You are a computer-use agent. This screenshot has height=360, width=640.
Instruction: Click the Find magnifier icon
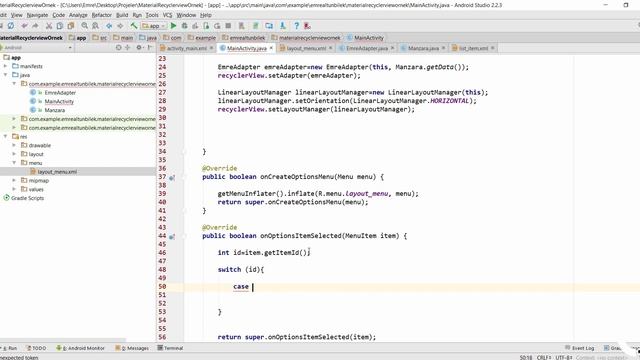(84, 26)
